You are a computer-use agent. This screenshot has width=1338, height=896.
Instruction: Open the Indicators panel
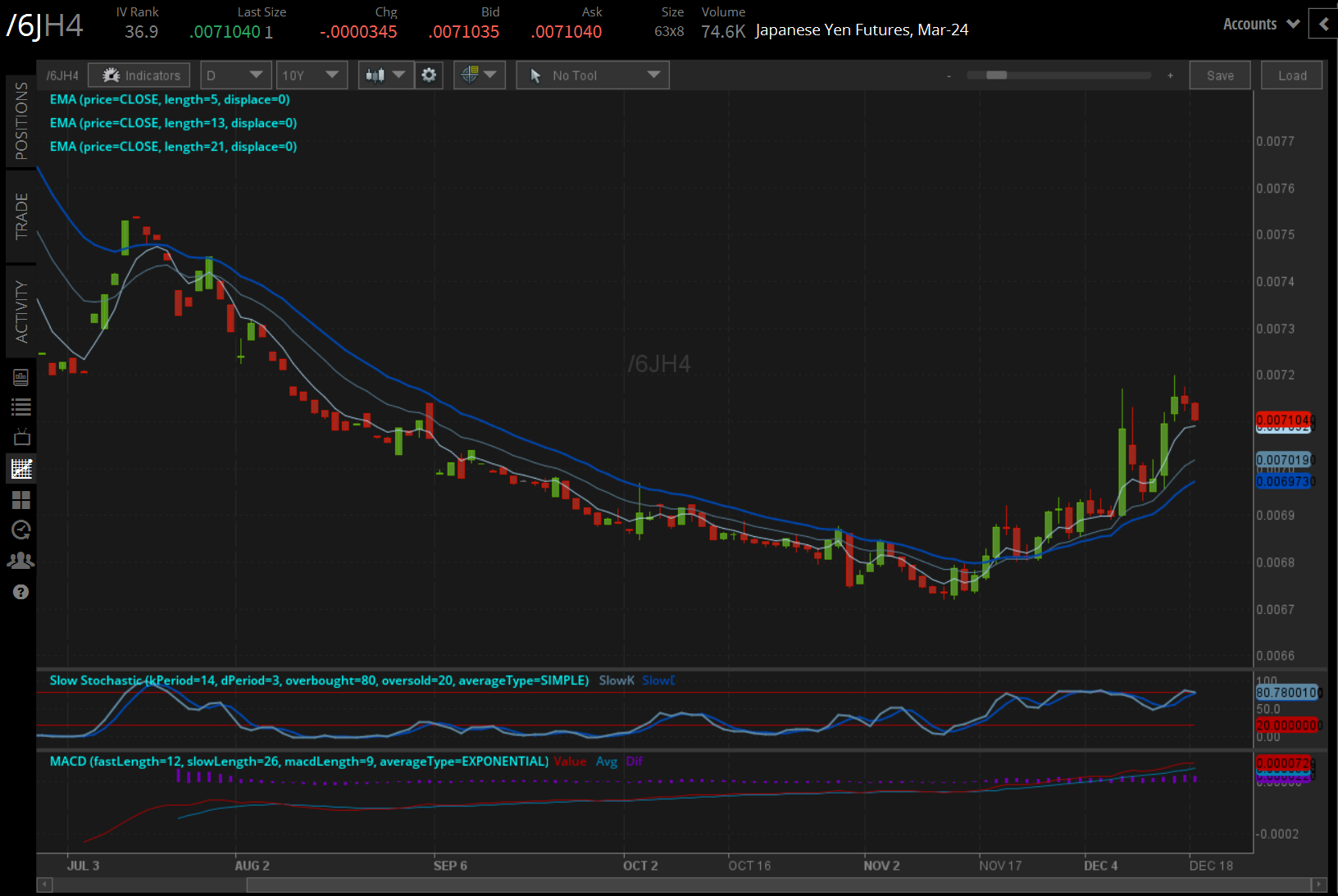[139, 75]
